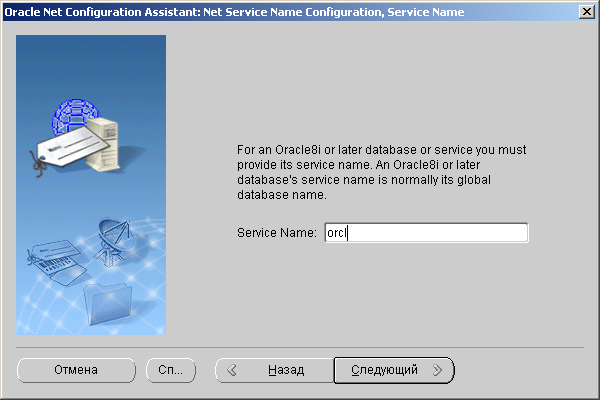Cancel the wizard with the Отмена button

pyautogui.click(x=76, y=370)
